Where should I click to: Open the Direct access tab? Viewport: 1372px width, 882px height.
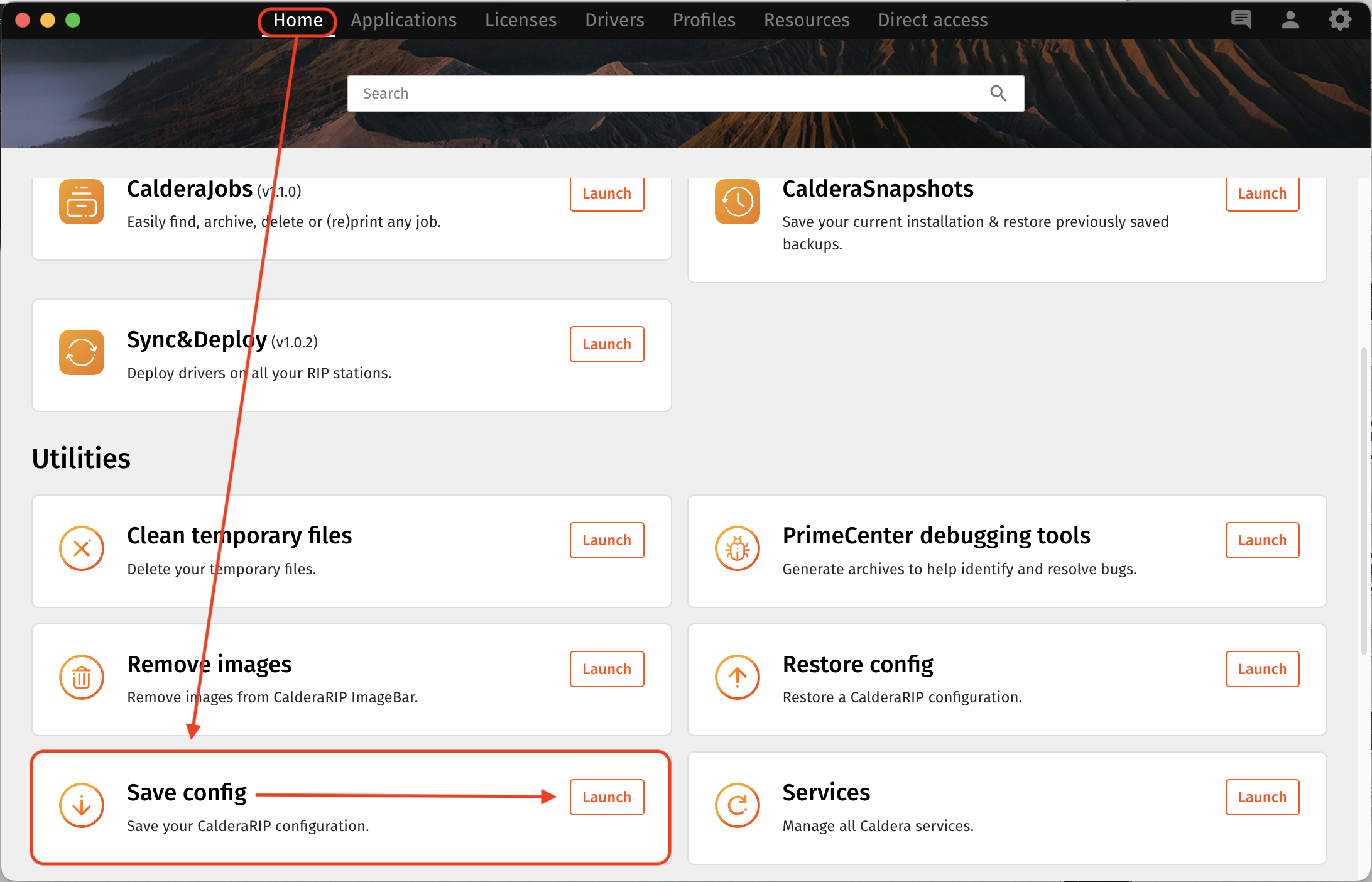932,20
